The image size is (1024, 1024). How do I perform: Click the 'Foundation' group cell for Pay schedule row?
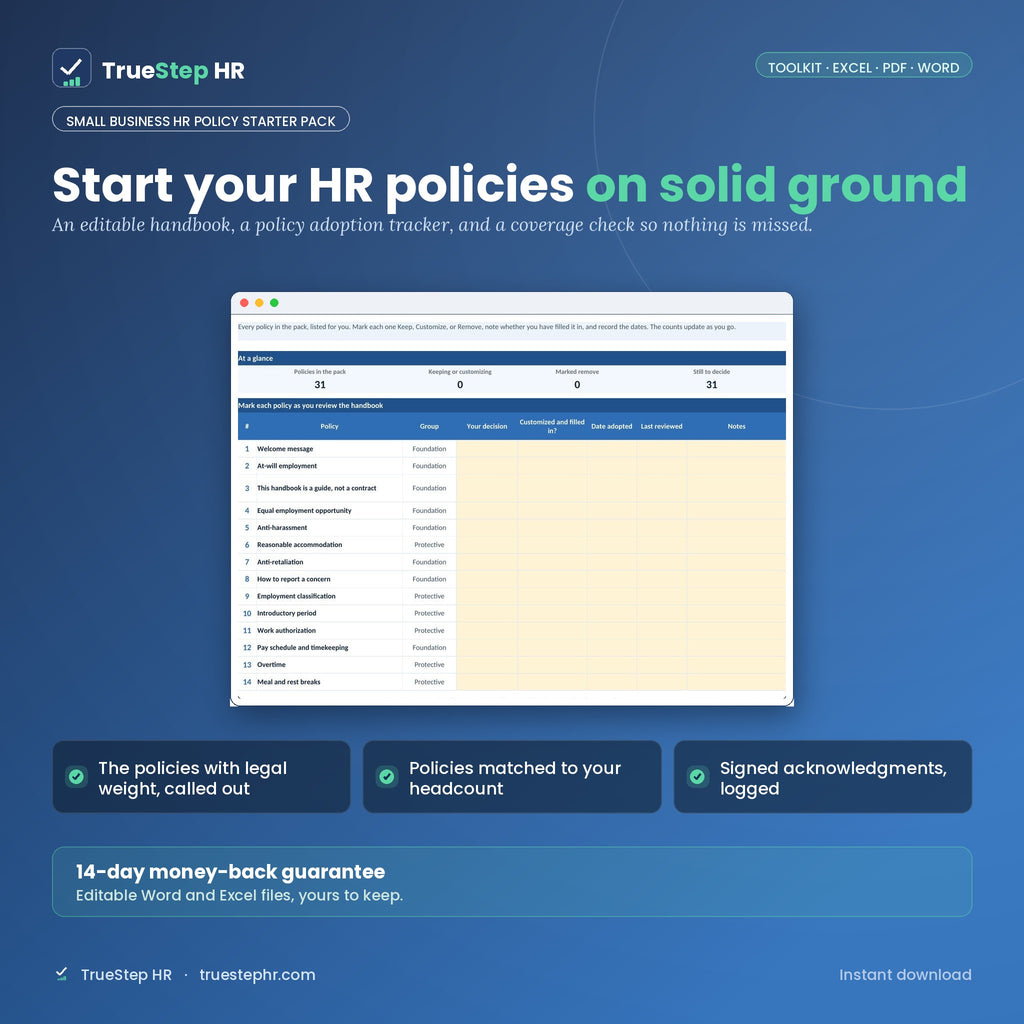coord(429,647)
